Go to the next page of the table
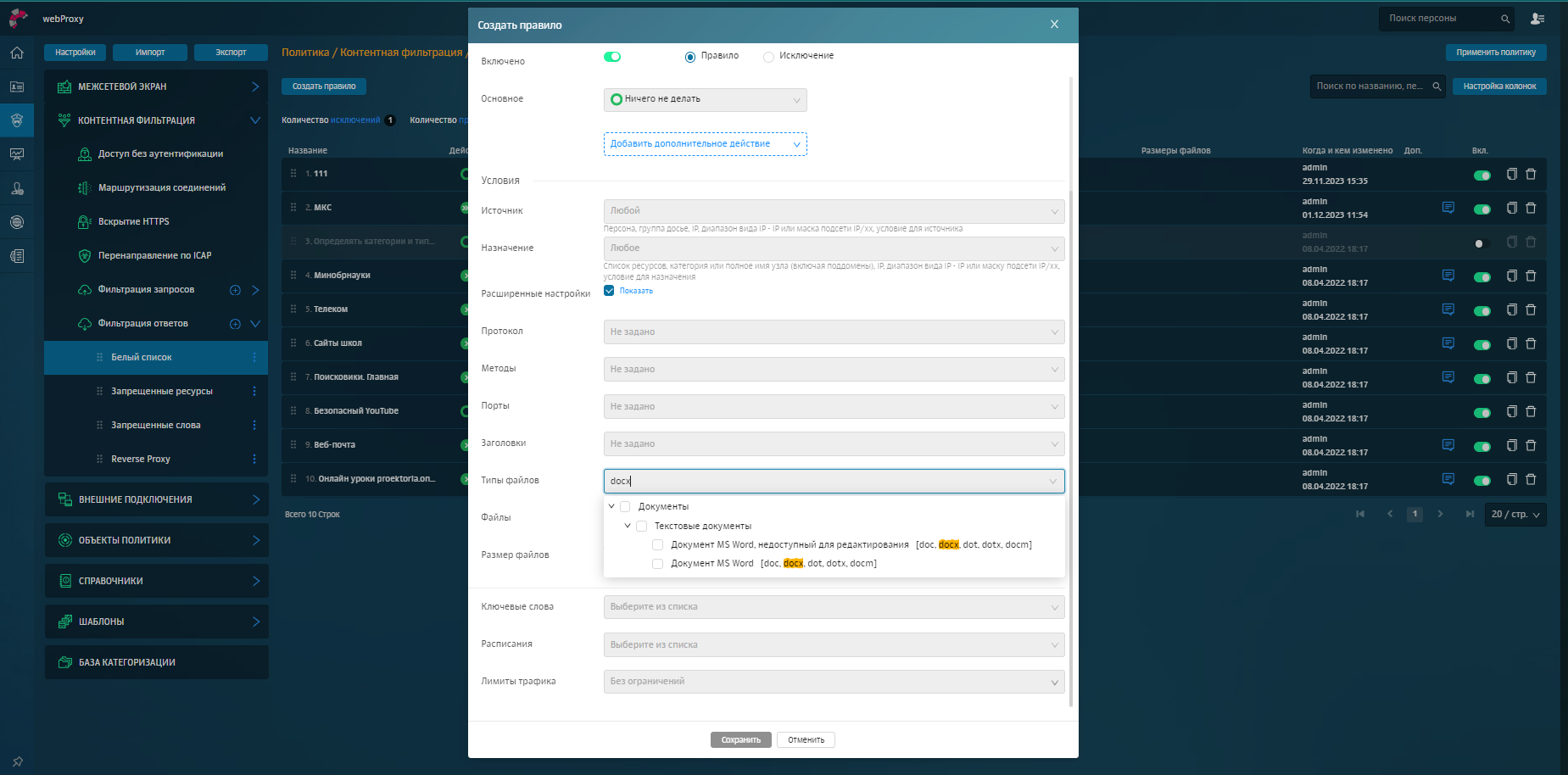Image resolution: width=1568 pixels, height=775 pixels. [x=1440, y=514]
